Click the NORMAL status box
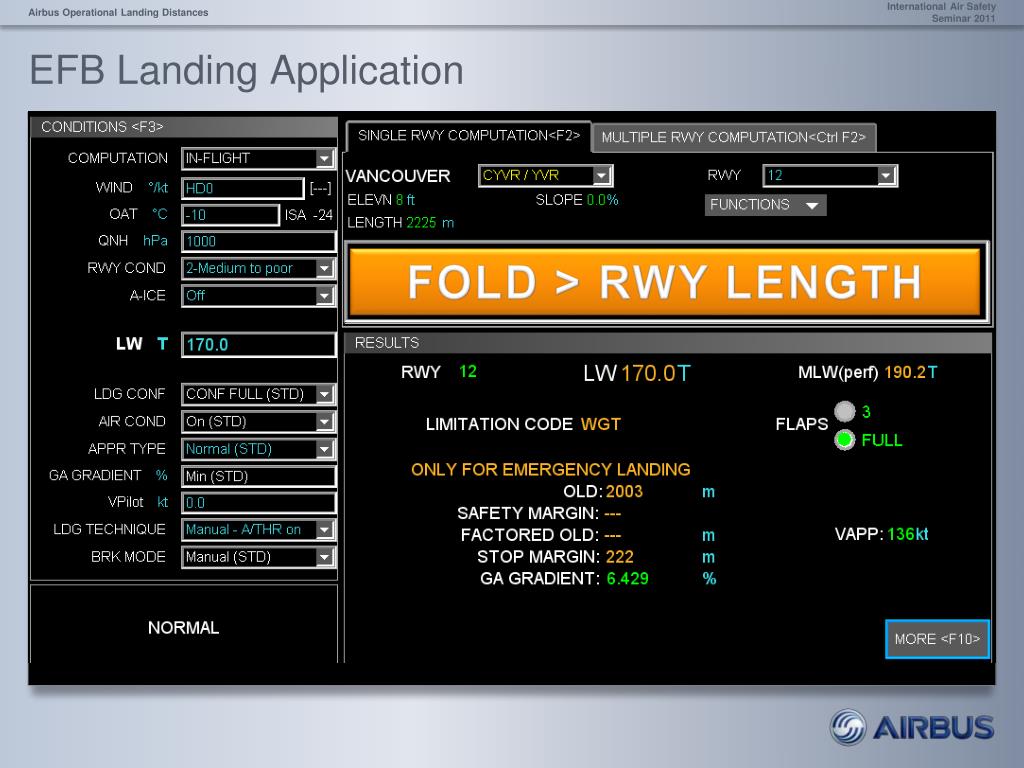This screenshot has width=1024, height=768. [184, 627]
